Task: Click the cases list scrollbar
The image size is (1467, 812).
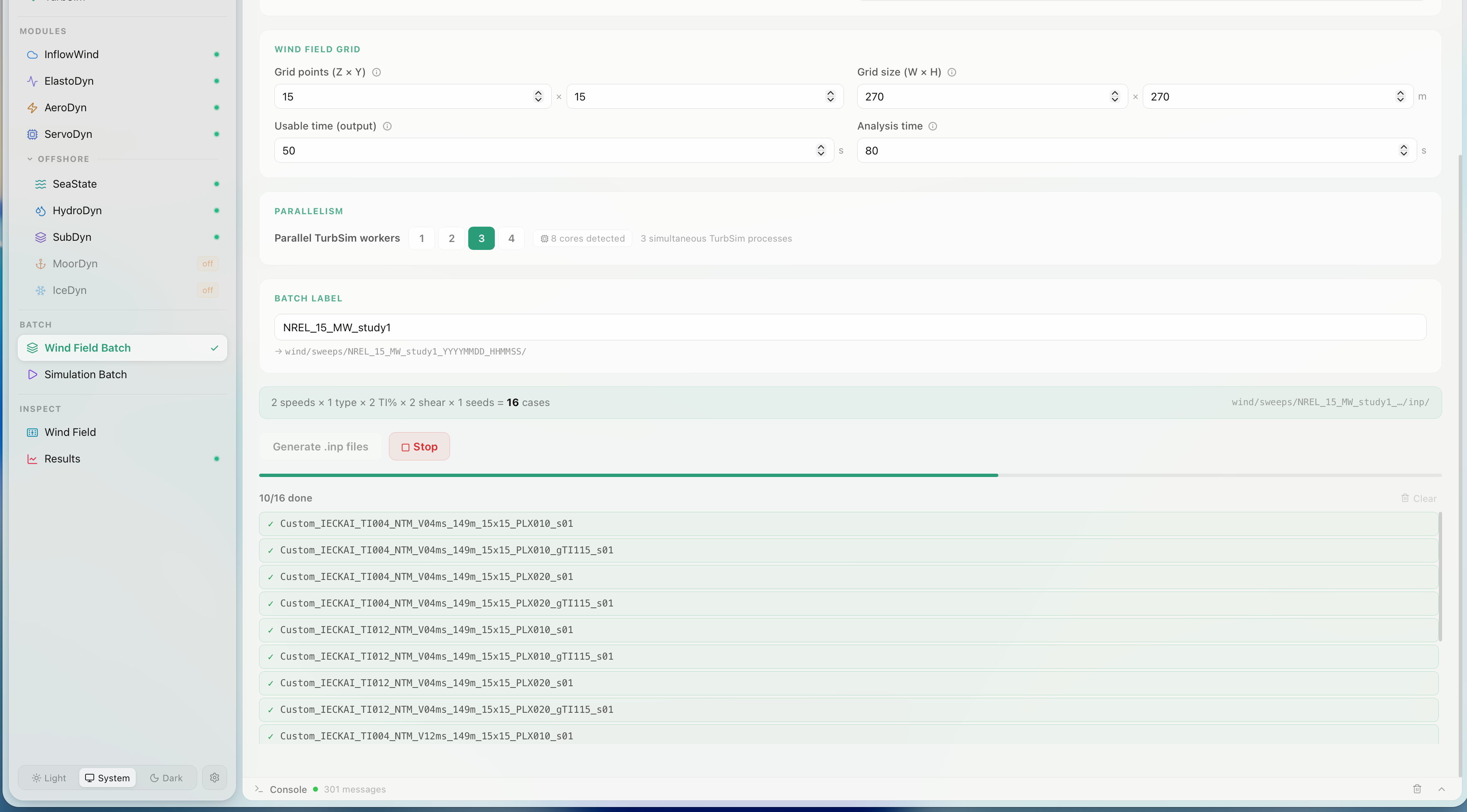Action: 1440,576
